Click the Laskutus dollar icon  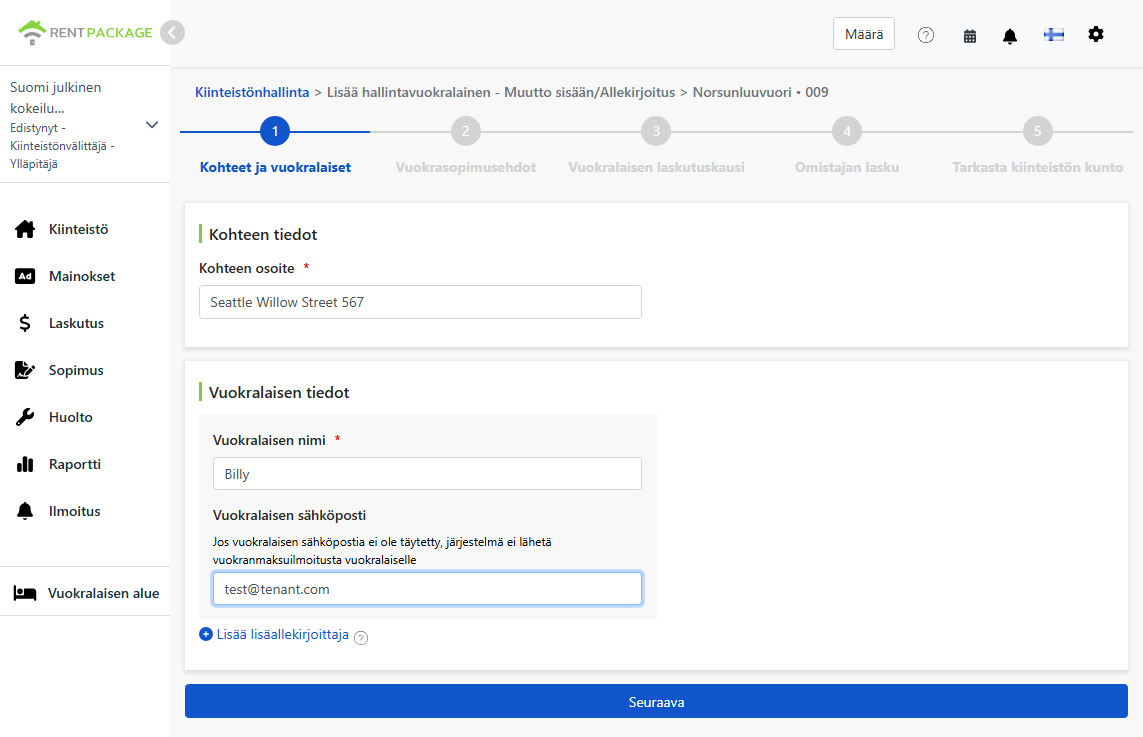(25, 323)
